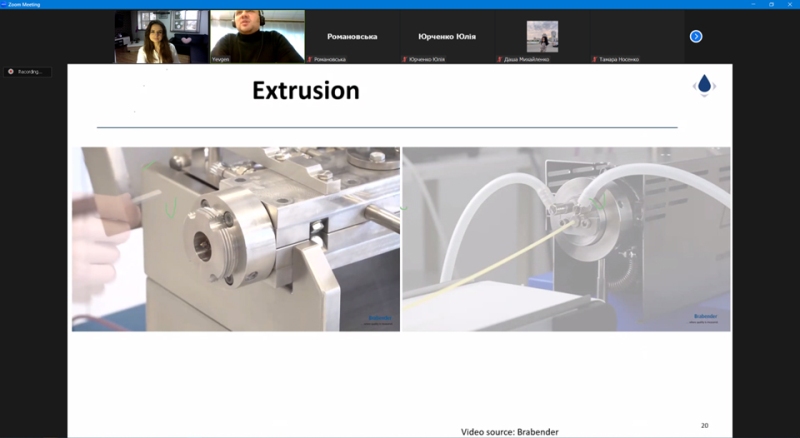Select the video thumbnail of woman in white
800x438 pixels.
point(162,36)
